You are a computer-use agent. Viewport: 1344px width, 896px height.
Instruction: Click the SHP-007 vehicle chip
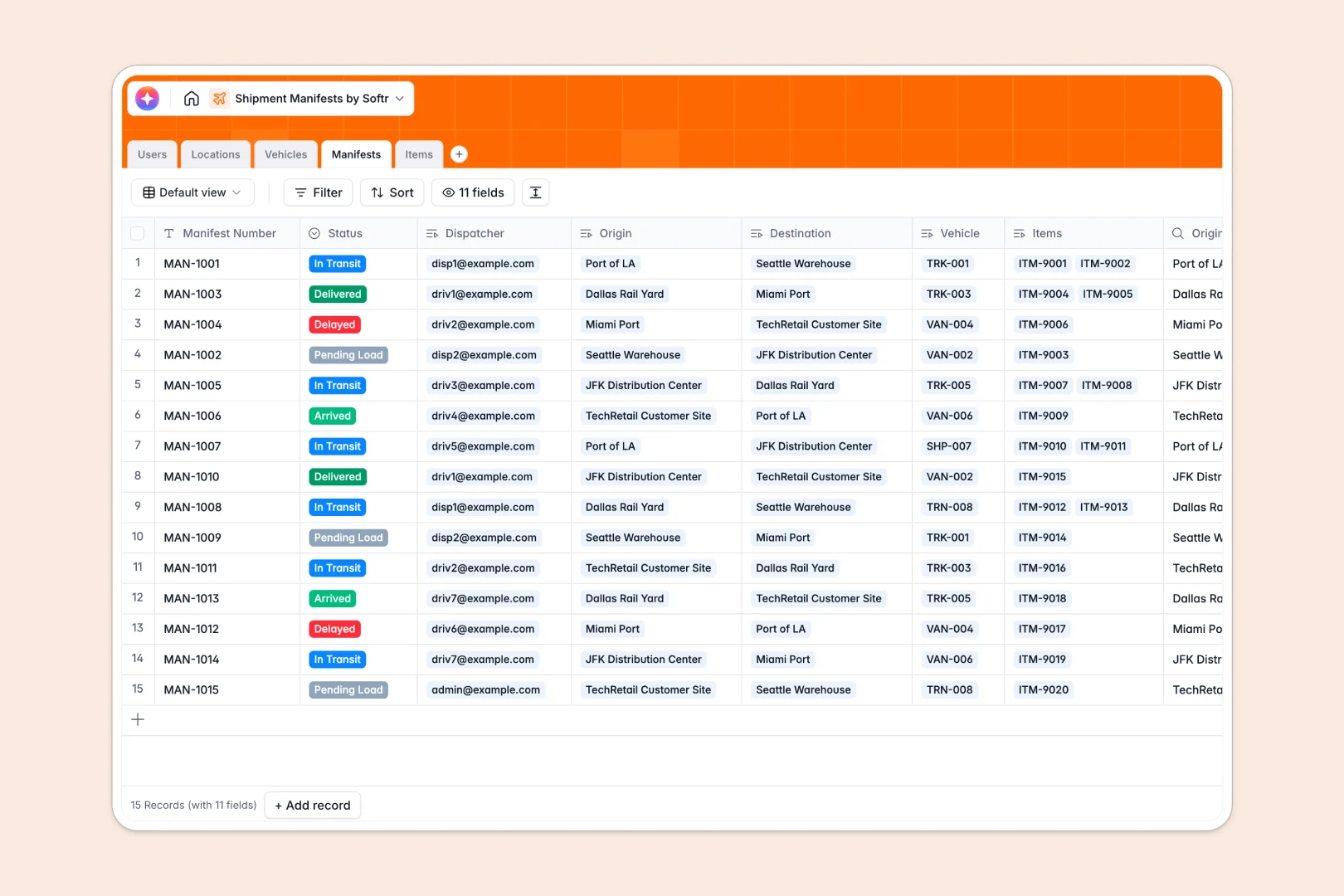tap(949, 446)
